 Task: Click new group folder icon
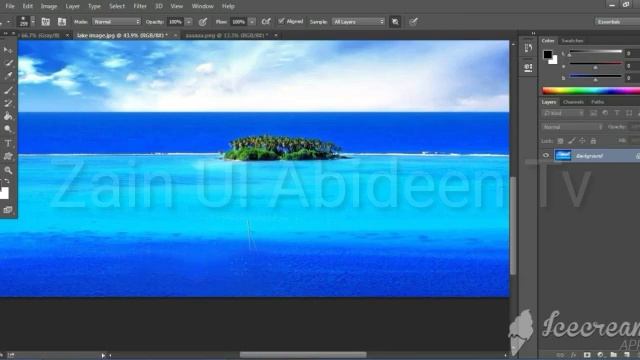coord(613,355)
